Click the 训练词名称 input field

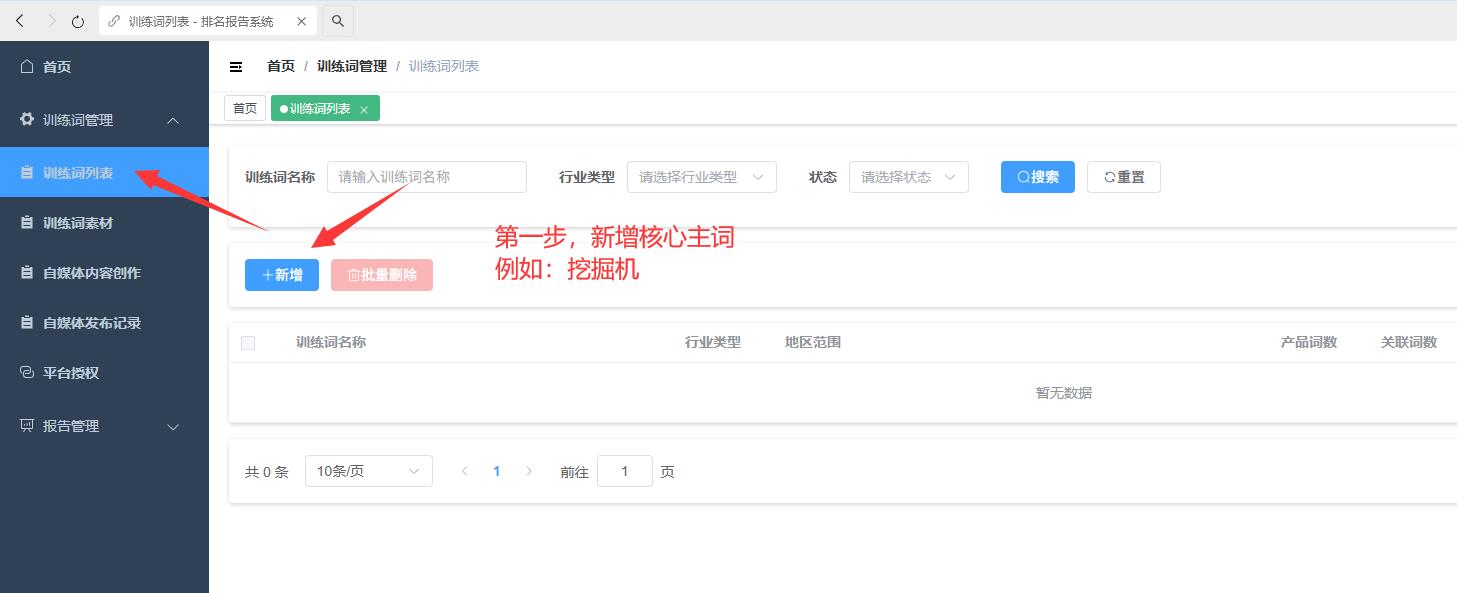(426, 177)
